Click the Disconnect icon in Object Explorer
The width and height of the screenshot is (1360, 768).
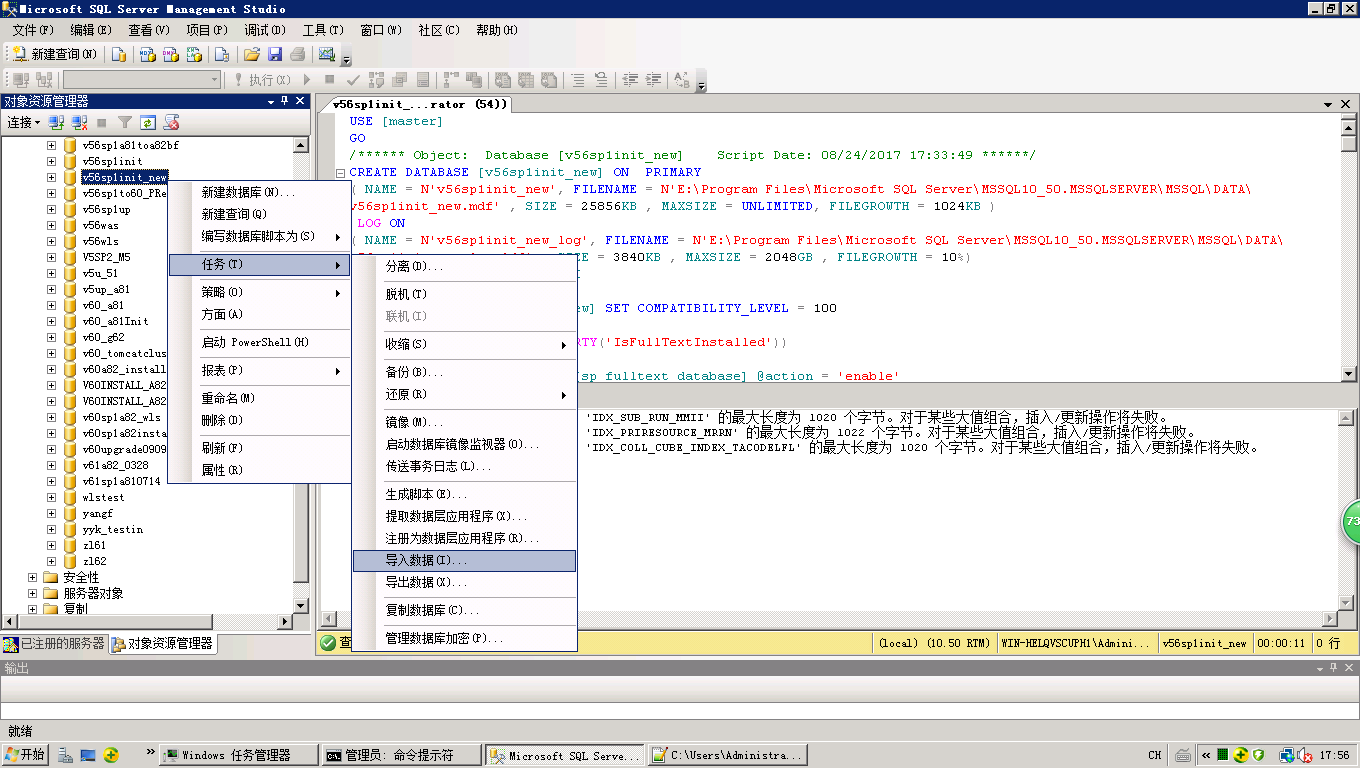[x=79, y=123]
